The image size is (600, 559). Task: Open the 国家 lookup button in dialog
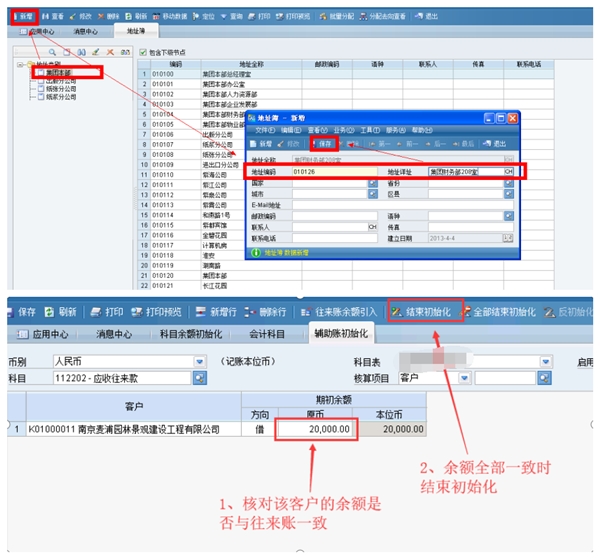click(x=372, y=184)
